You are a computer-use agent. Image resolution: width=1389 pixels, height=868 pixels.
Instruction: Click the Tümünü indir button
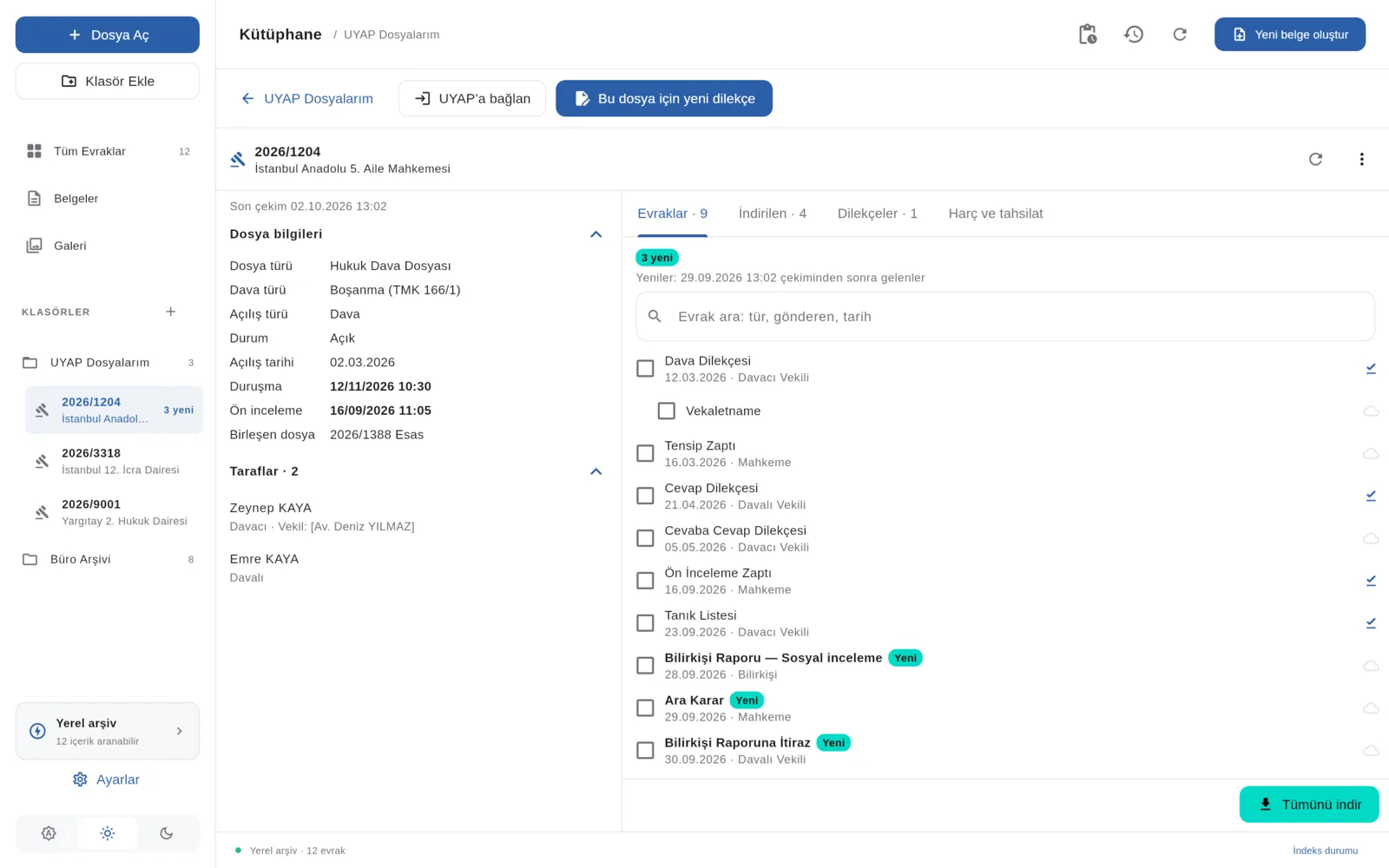pos(1309,805)
